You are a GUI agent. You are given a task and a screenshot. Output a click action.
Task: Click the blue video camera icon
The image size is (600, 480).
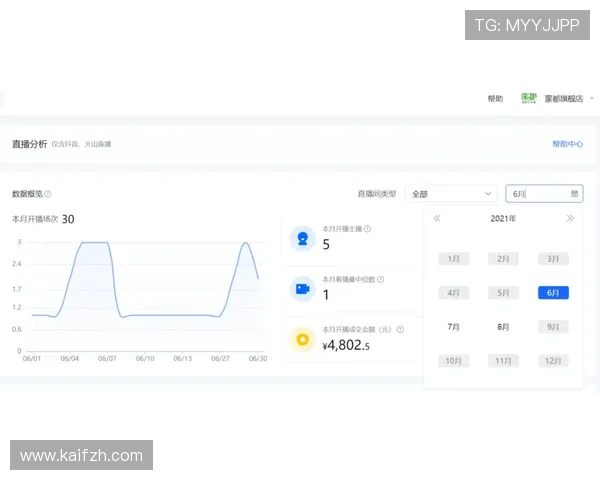point(302,289)
